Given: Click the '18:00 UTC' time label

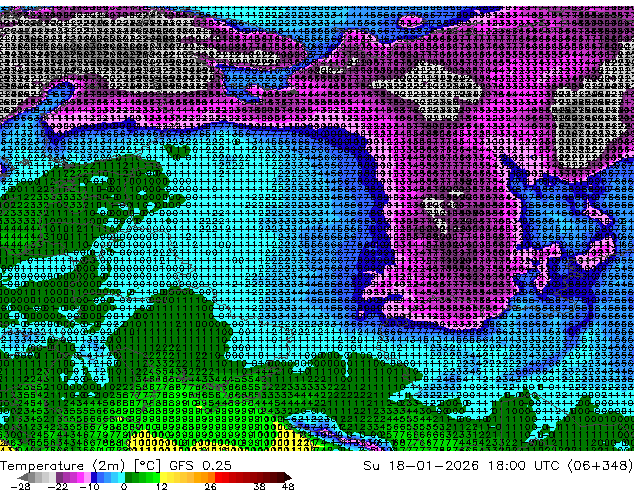Looking at the screenshot, I should 524,466.
